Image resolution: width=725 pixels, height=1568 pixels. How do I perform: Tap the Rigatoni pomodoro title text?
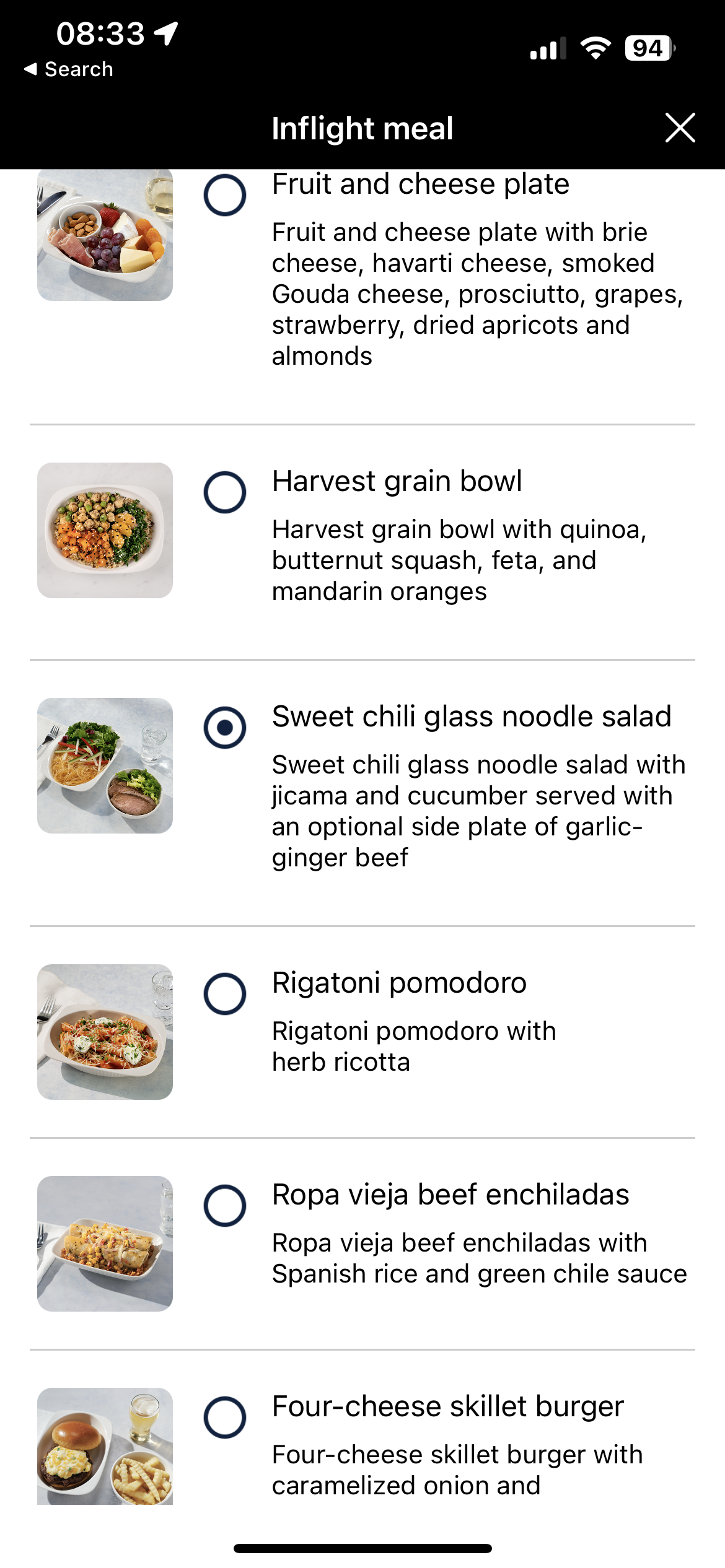tap(399, 983)
